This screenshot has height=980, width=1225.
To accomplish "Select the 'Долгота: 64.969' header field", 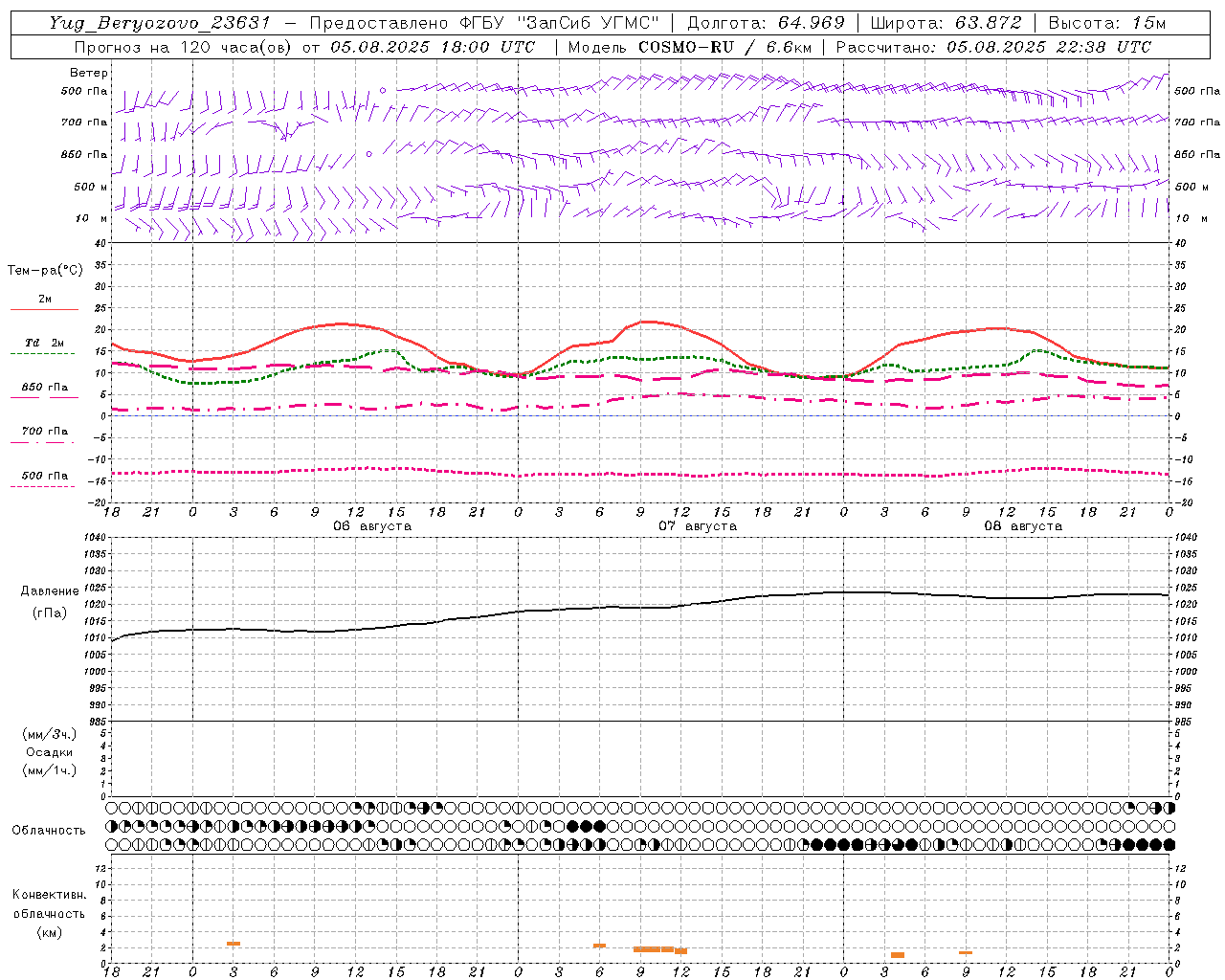I will pos(766,23).
